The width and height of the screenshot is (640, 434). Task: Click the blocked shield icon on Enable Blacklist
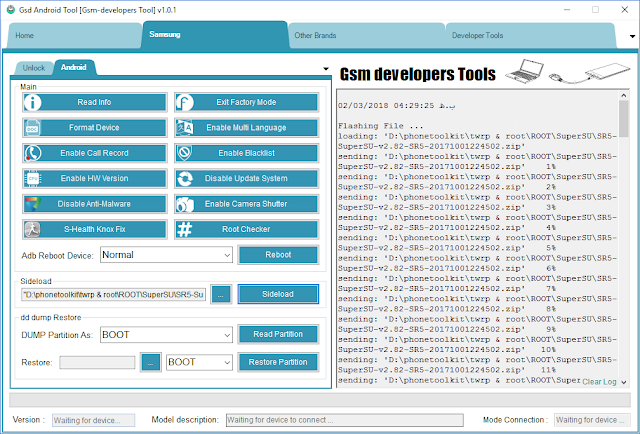(184, 153)
